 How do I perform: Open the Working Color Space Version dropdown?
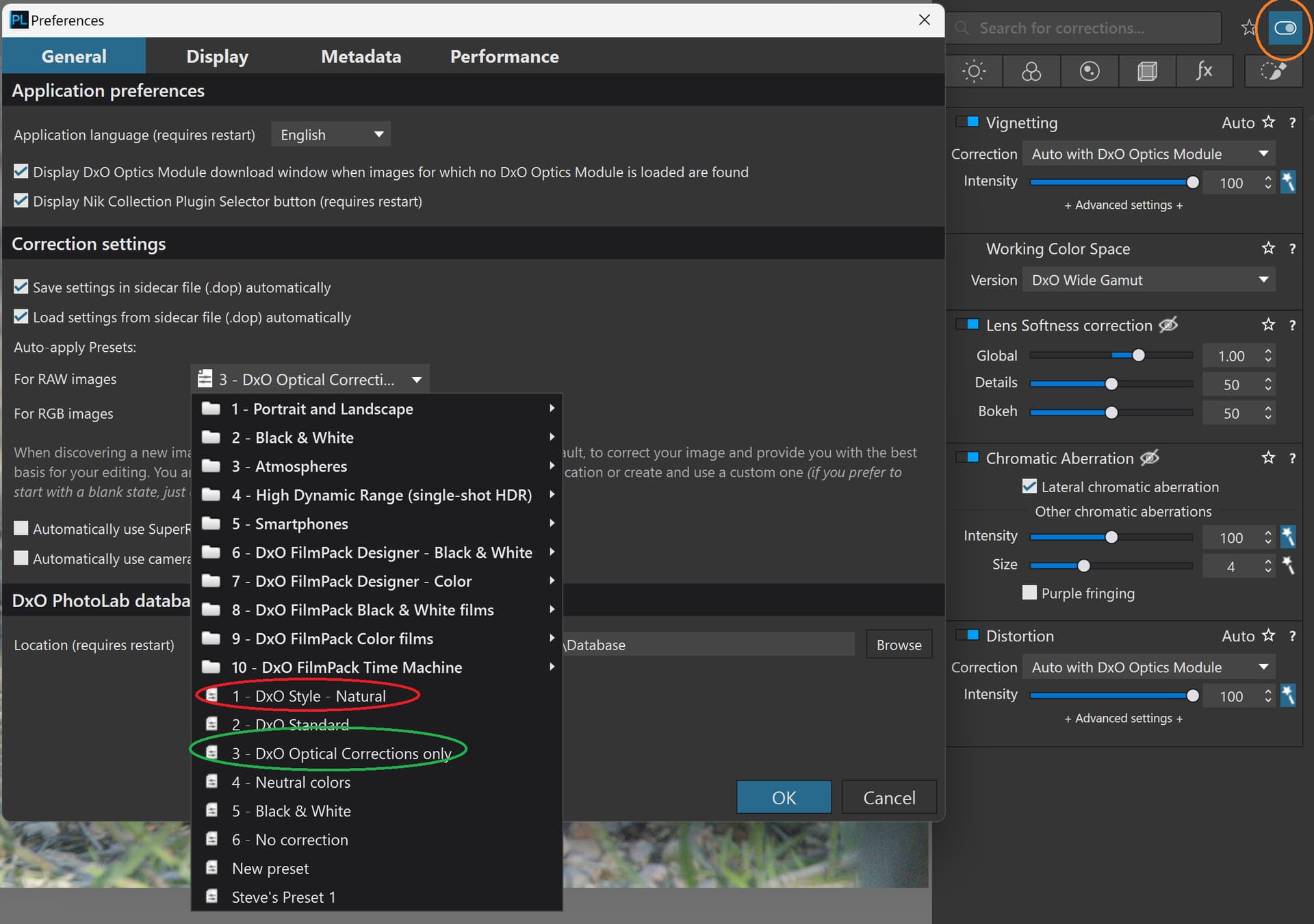[x=1149, y=280]
